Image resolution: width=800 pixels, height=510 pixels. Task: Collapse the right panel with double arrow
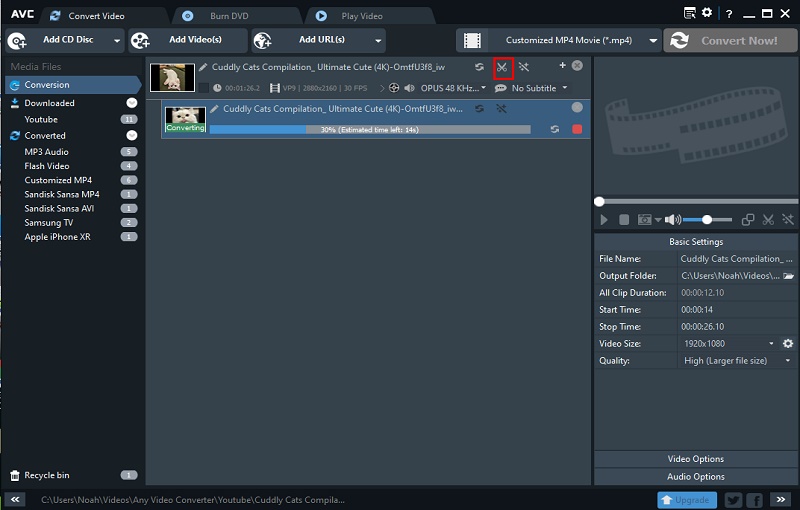[x=781, y=499]
